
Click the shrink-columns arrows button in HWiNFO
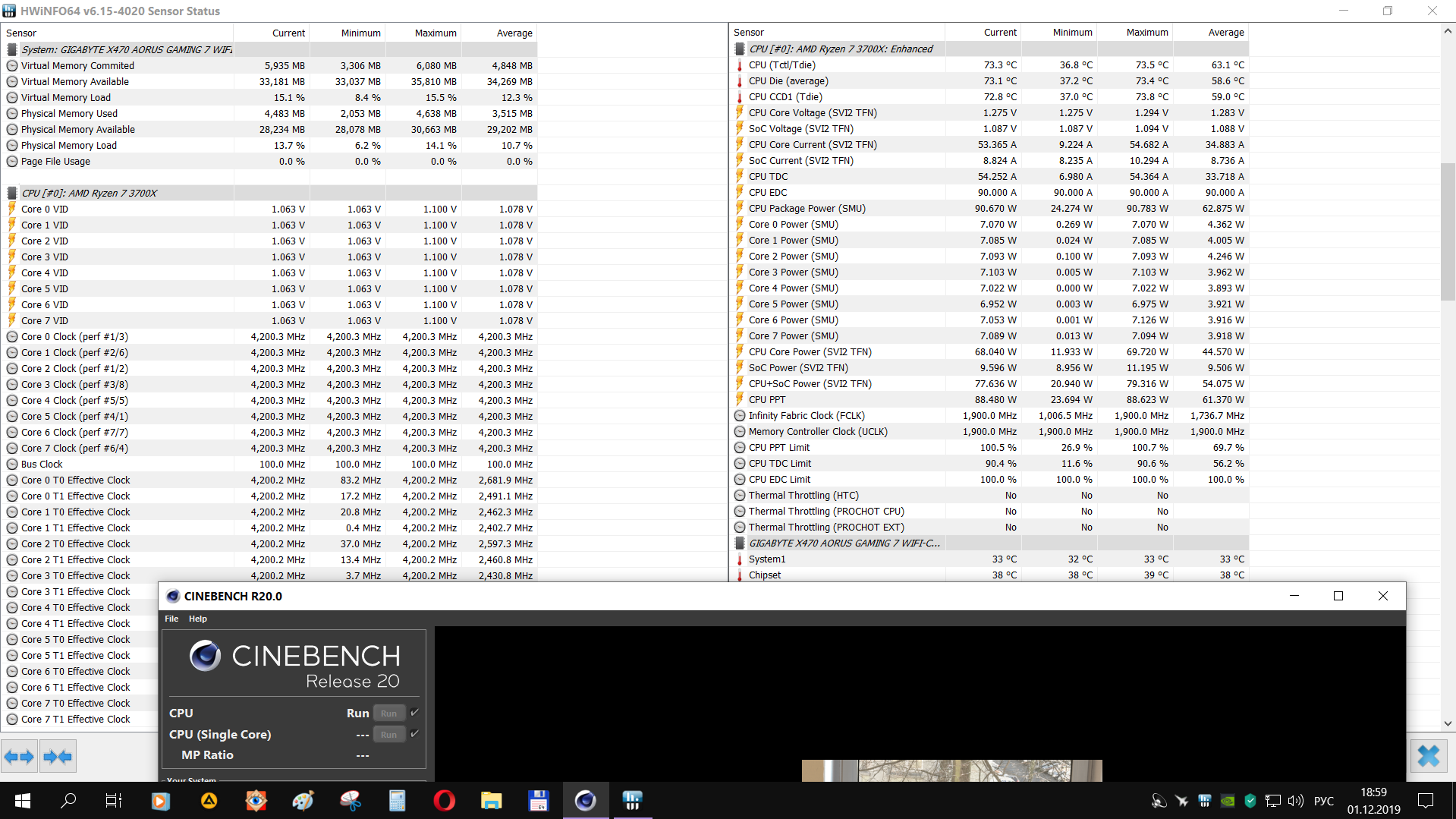[x=58, y=756]
